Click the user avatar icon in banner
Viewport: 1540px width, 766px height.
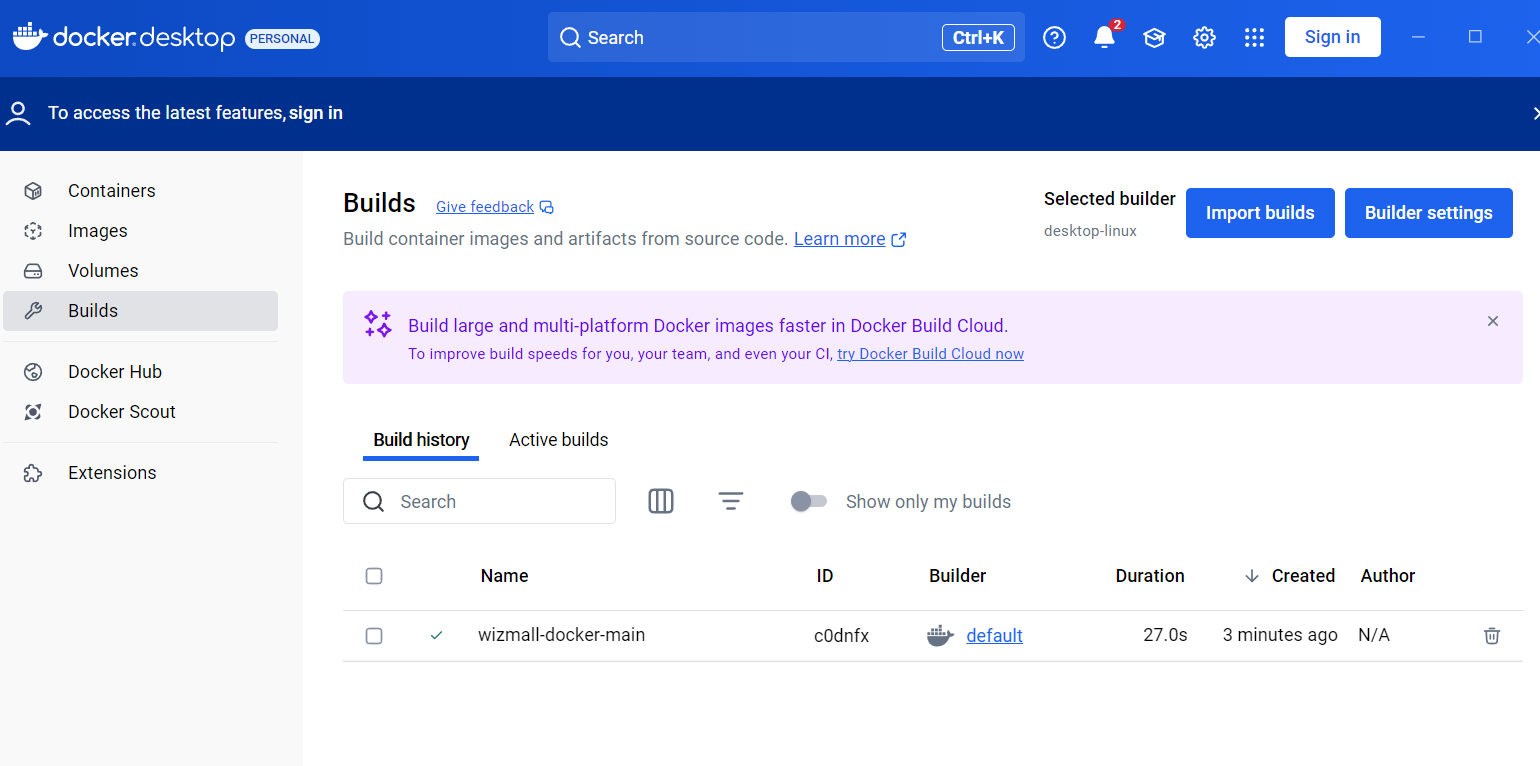[x=18, y=113]
